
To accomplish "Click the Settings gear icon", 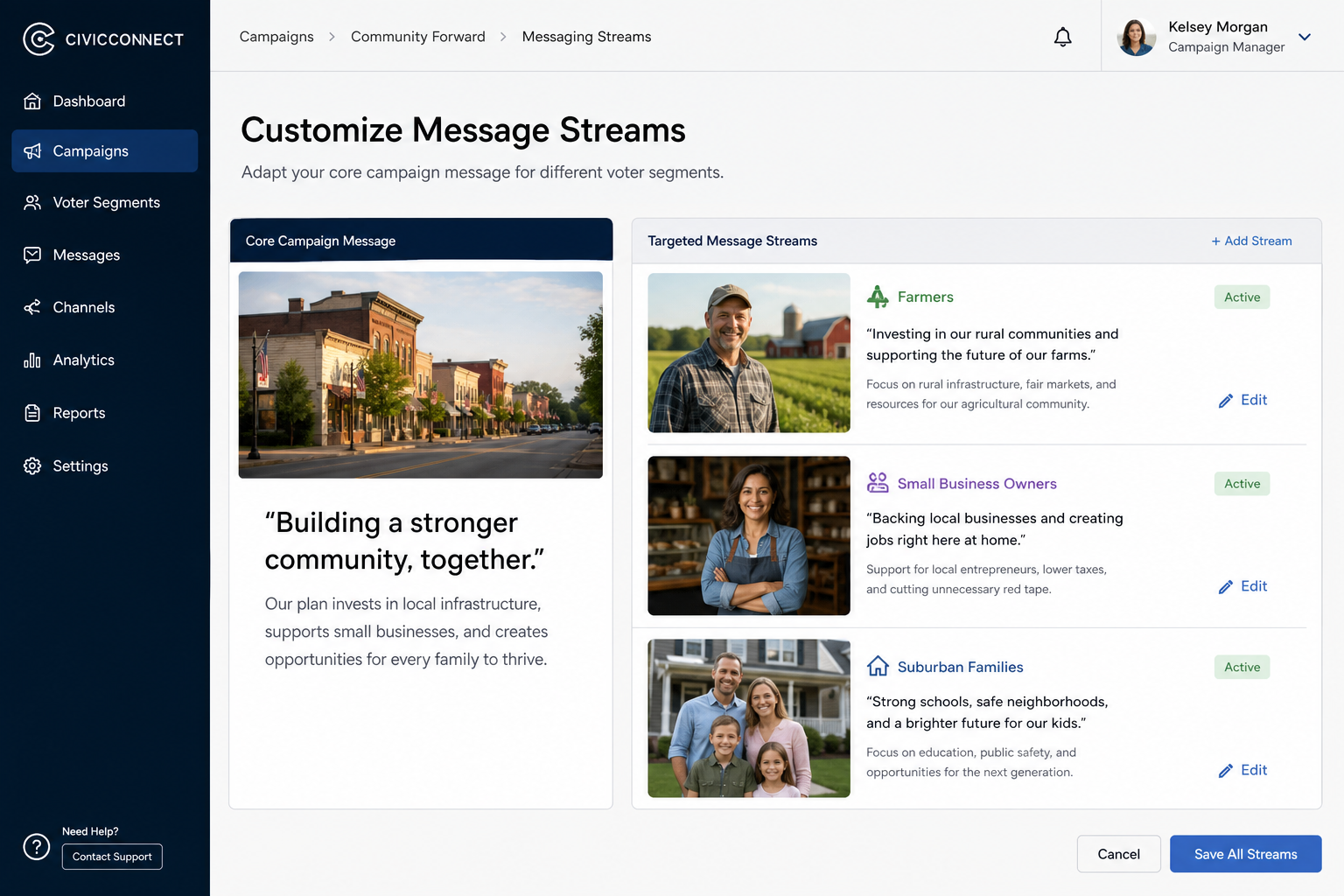I will [32, 466].
